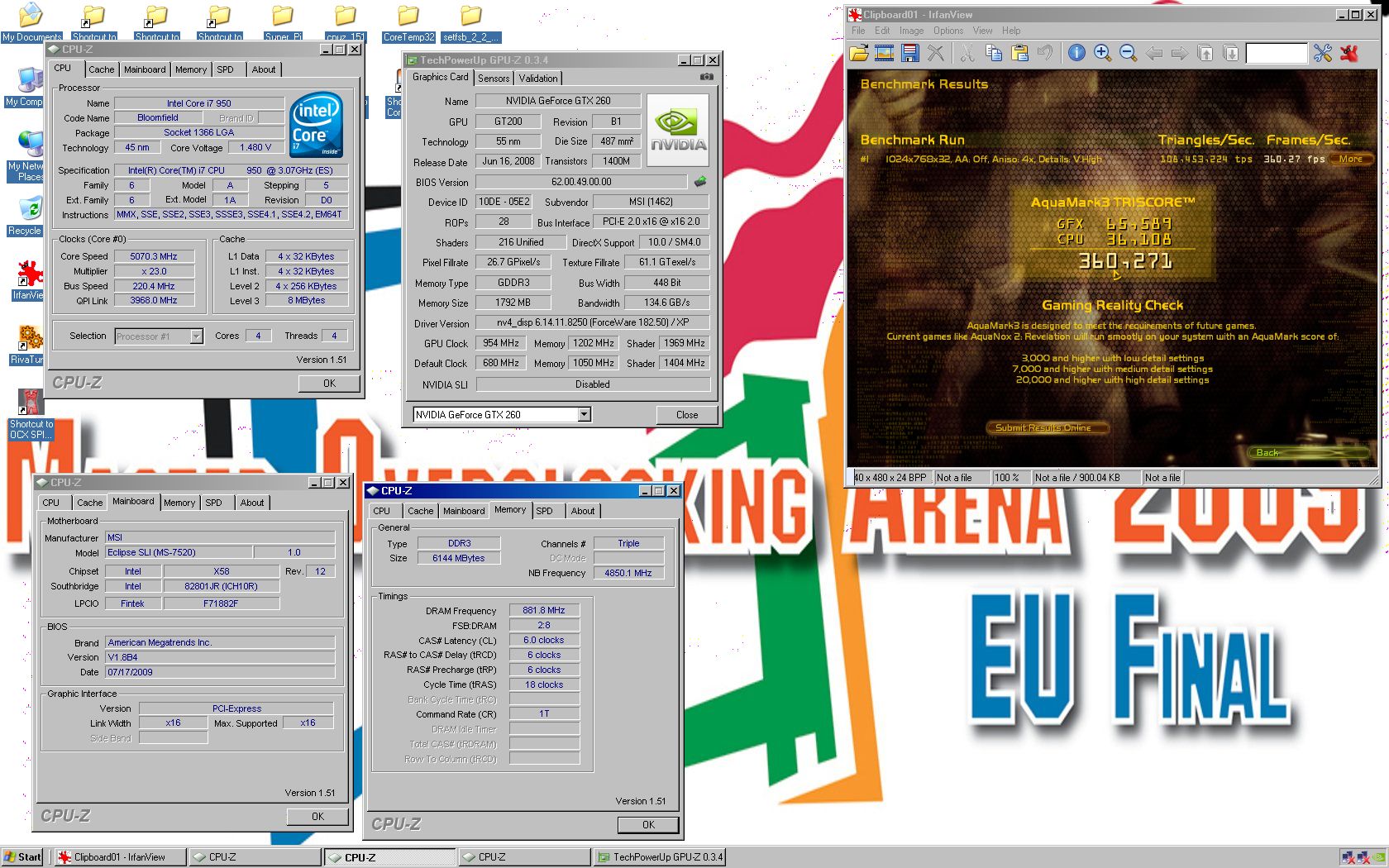Click the 100 % zoom status bar entry
The image size is (1389, 868).
[1010, 478]
